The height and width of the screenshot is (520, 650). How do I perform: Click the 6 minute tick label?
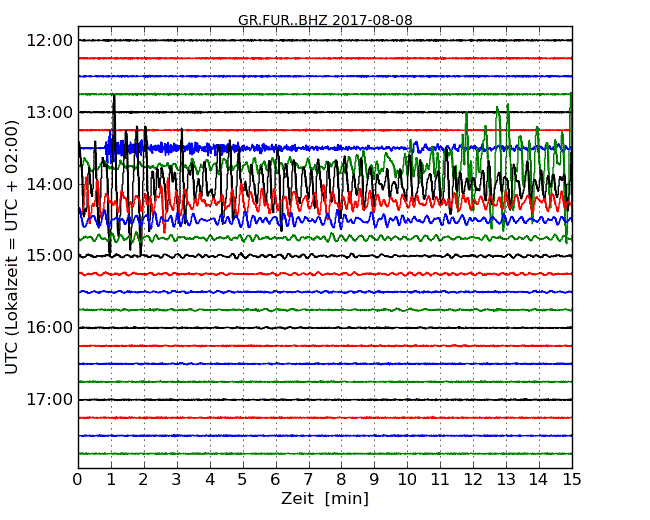point(275,479)
